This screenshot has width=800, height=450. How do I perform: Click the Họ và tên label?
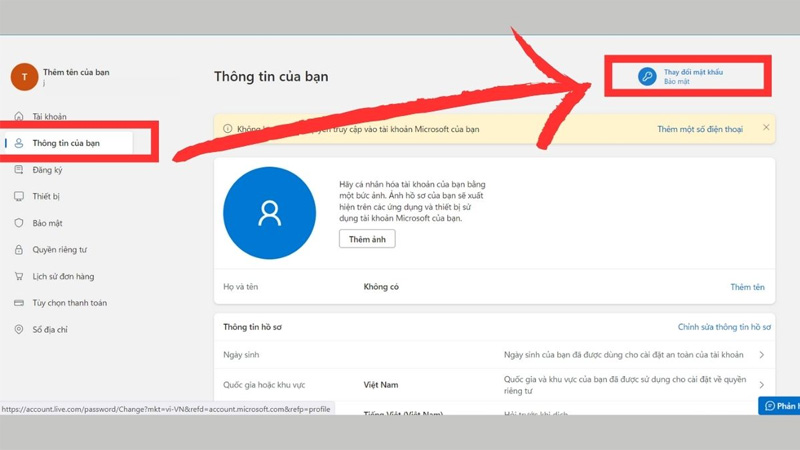point(240,287)
